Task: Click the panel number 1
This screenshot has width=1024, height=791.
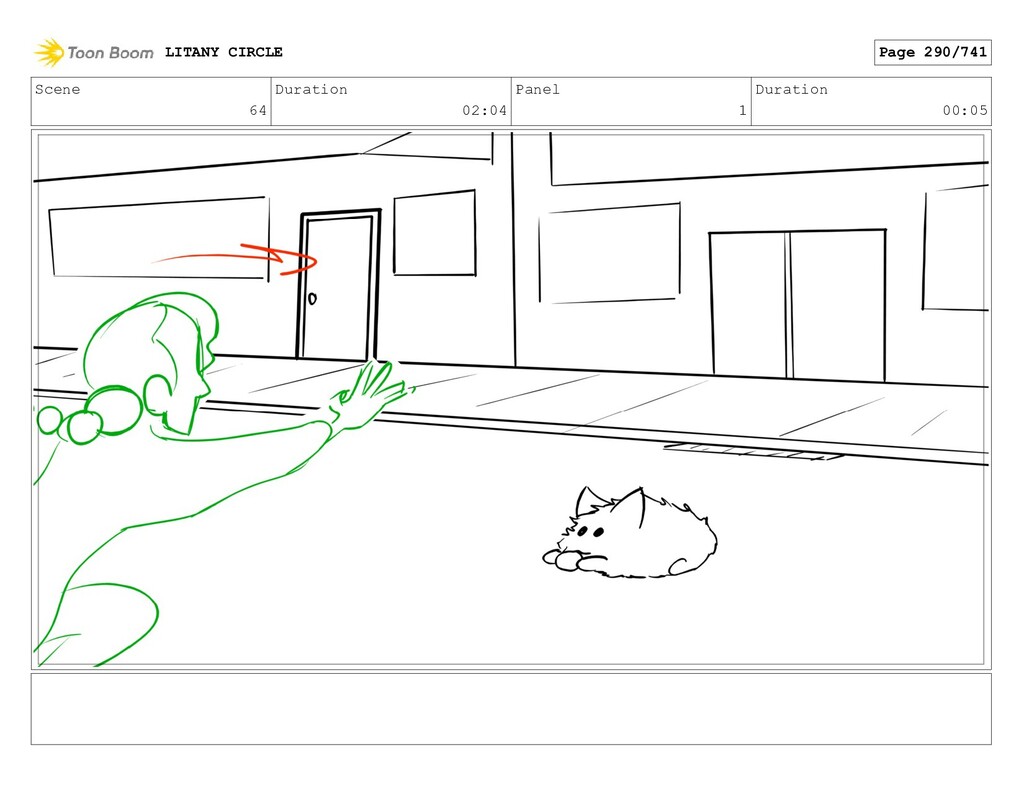Action: pos(743,110)
